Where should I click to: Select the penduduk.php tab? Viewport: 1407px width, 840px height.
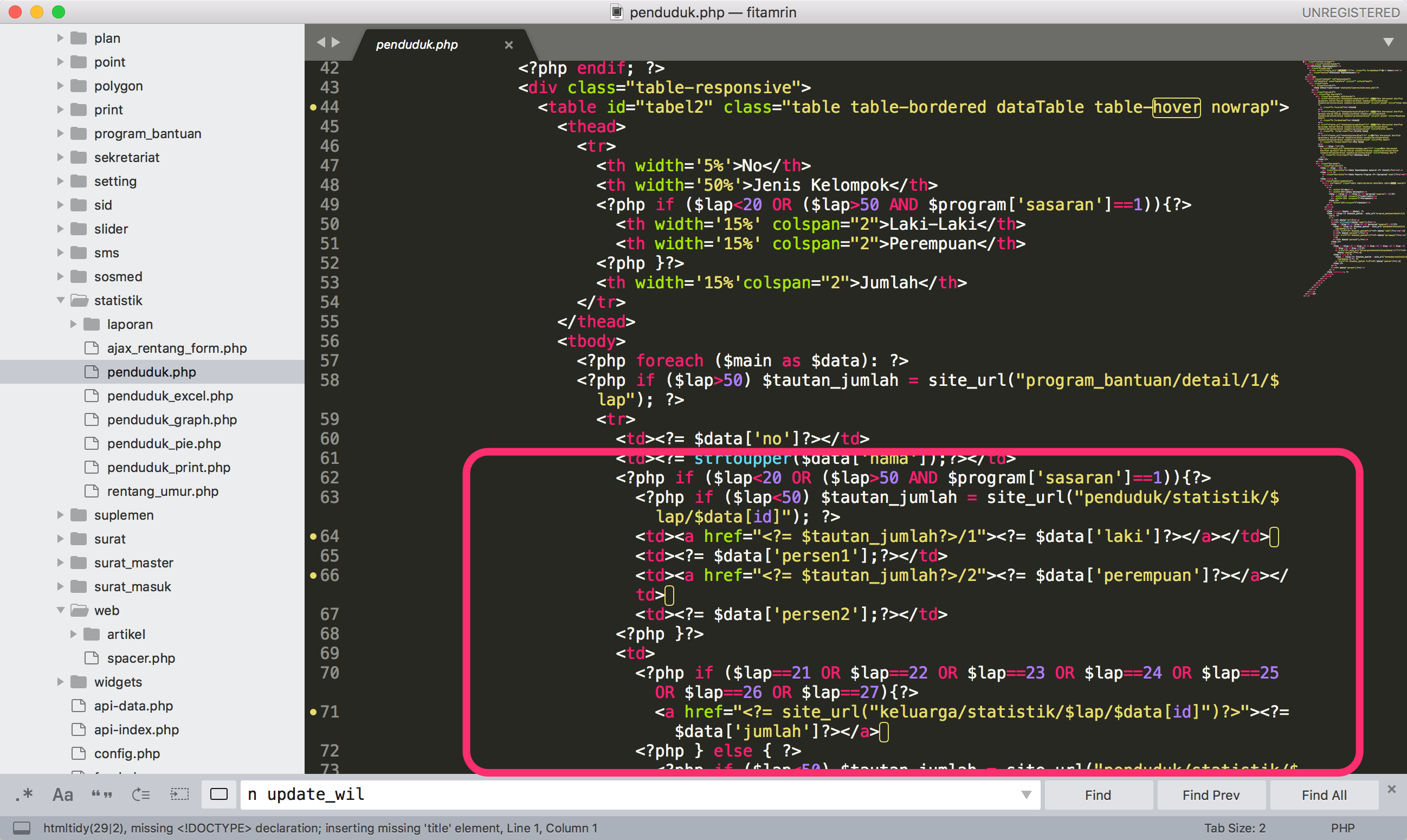pyautogui.click(x=416, y=45)
